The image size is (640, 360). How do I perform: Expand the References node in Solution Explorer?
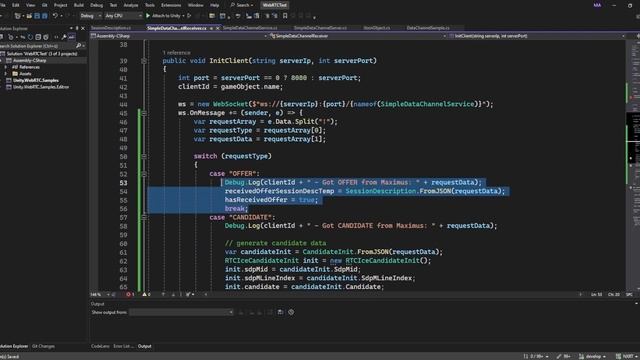(x=6, y=67)
